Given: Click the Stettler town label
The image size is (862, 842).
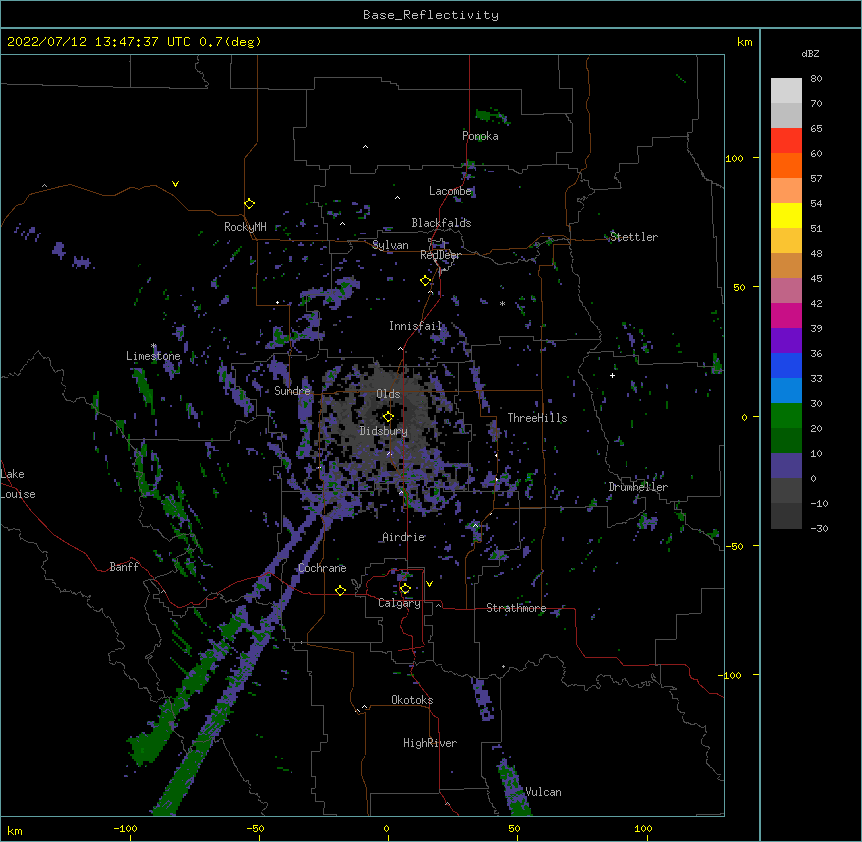Looking at the screenshot, I should 634,237.
